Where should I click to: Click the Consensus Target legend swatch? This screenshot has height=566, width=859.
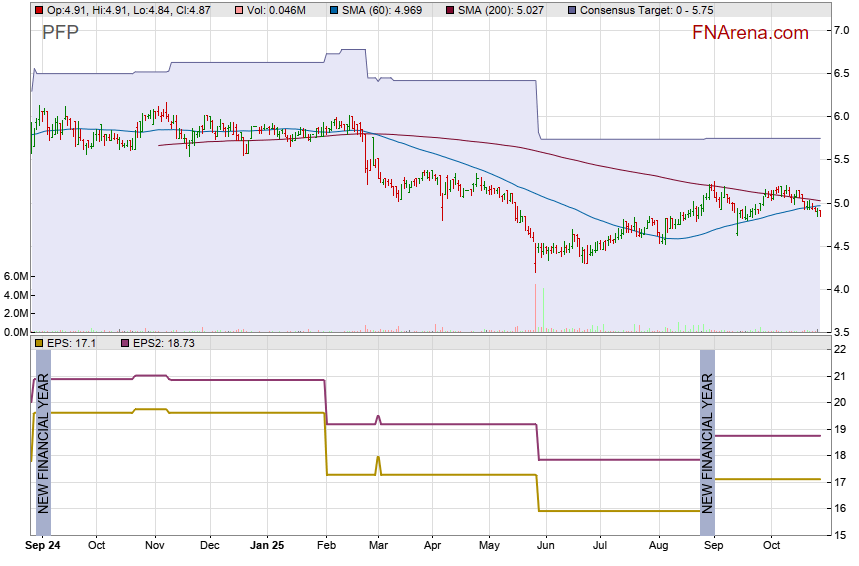click(x=571, y=10)
